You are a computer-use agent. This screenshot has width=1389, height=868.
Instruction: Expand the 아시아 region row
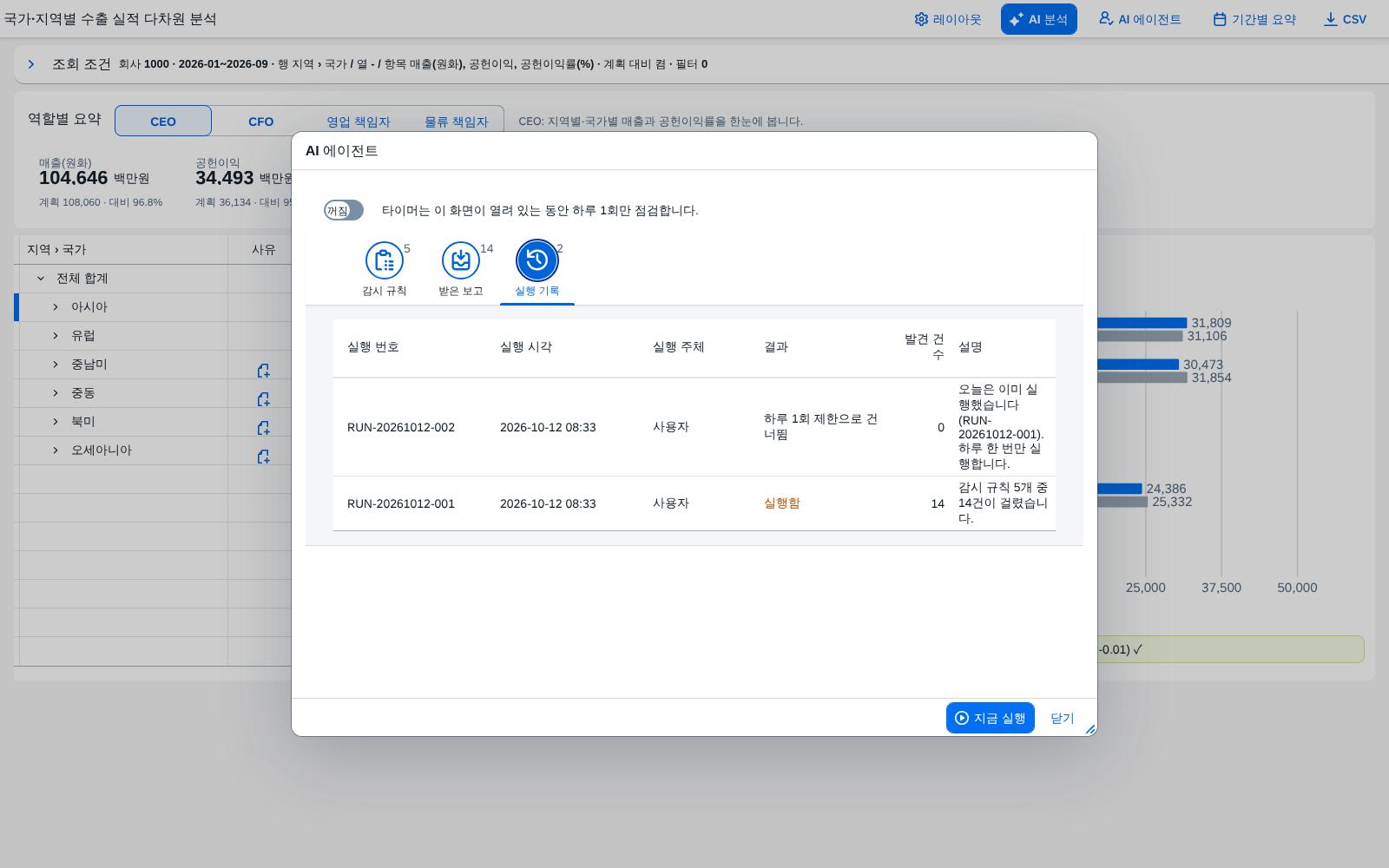[56, 307]
